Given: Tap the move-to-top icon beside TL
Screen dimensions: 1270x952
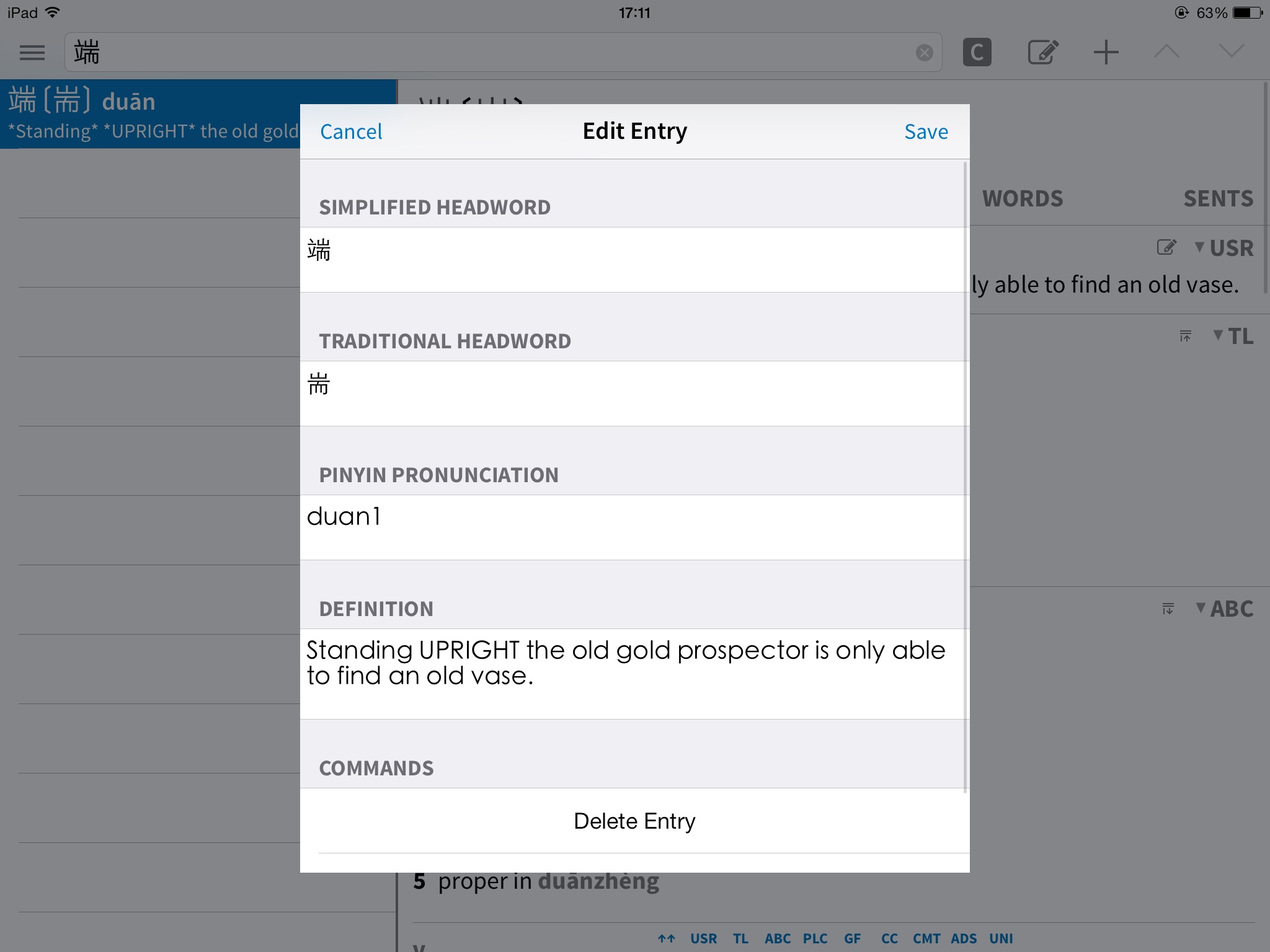Looking at the screenshot, I should (x=1185, y=336).
